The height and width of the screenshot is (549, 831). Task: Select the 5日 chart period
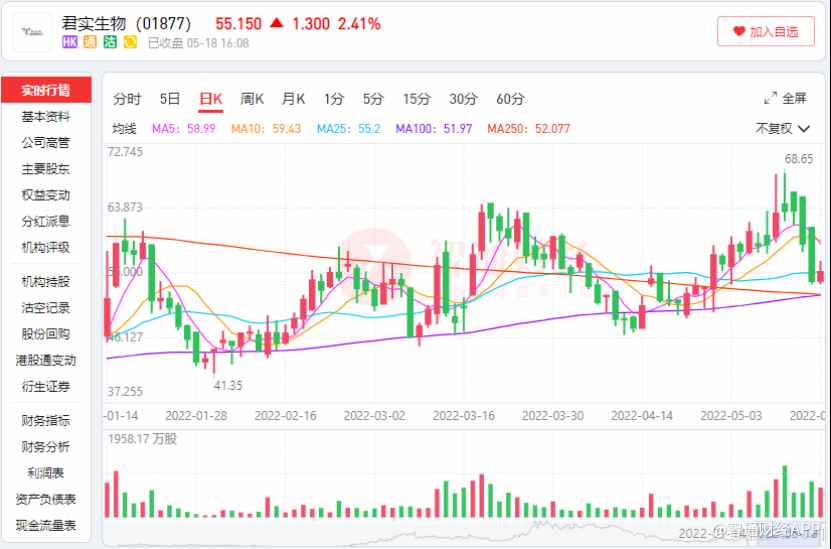click(170, 98)
